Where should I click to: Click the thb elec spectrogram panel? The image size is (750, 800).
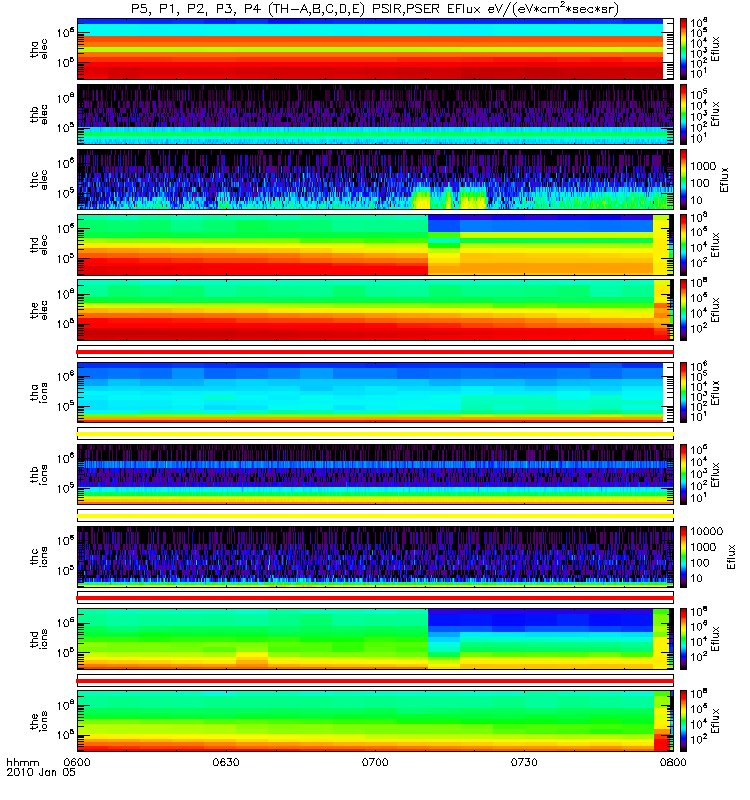375,114
